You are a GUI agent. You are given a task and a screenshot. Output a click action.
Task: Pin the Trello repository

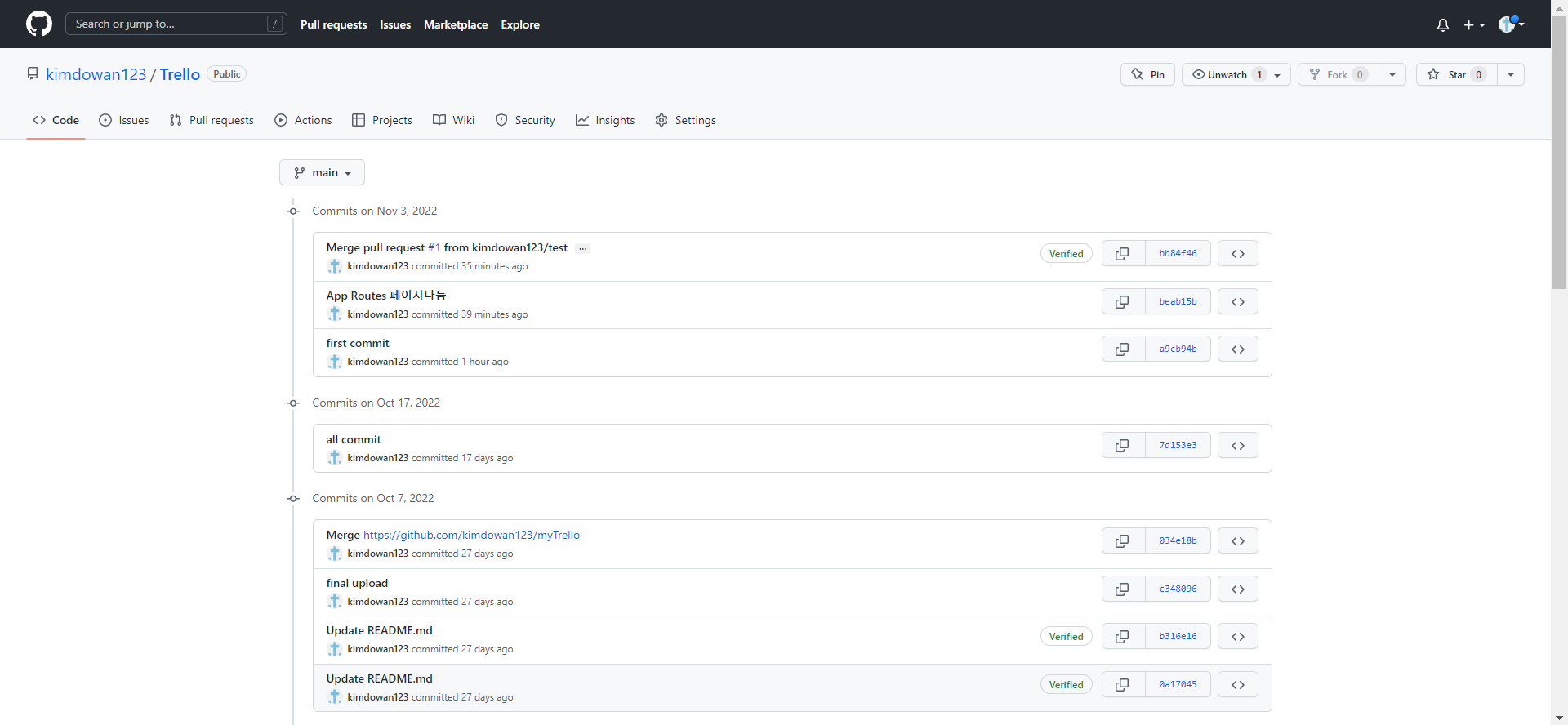point(1147,74)
